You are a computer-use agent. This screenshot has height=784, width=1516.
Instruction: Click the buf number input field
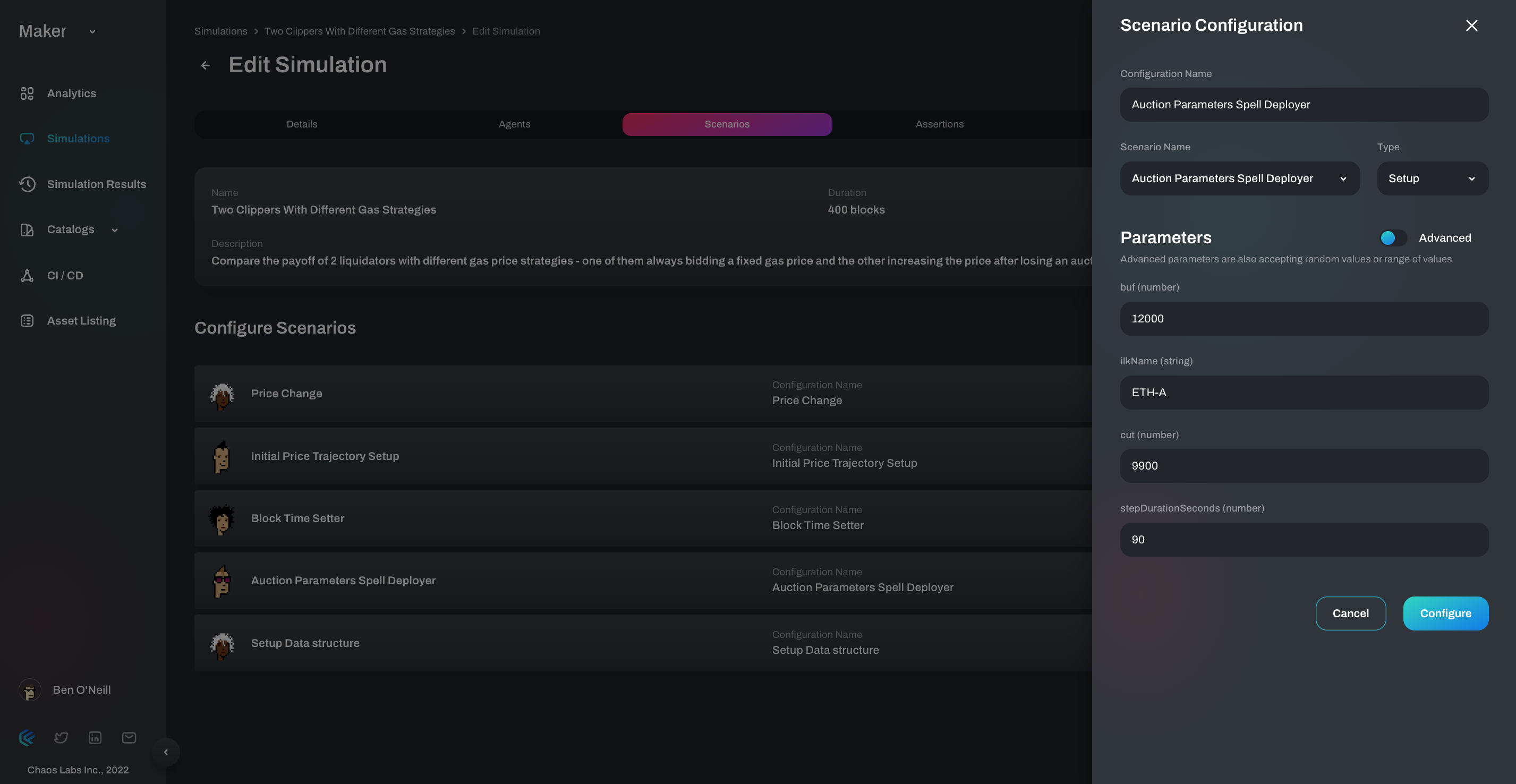coord(1304,318)
